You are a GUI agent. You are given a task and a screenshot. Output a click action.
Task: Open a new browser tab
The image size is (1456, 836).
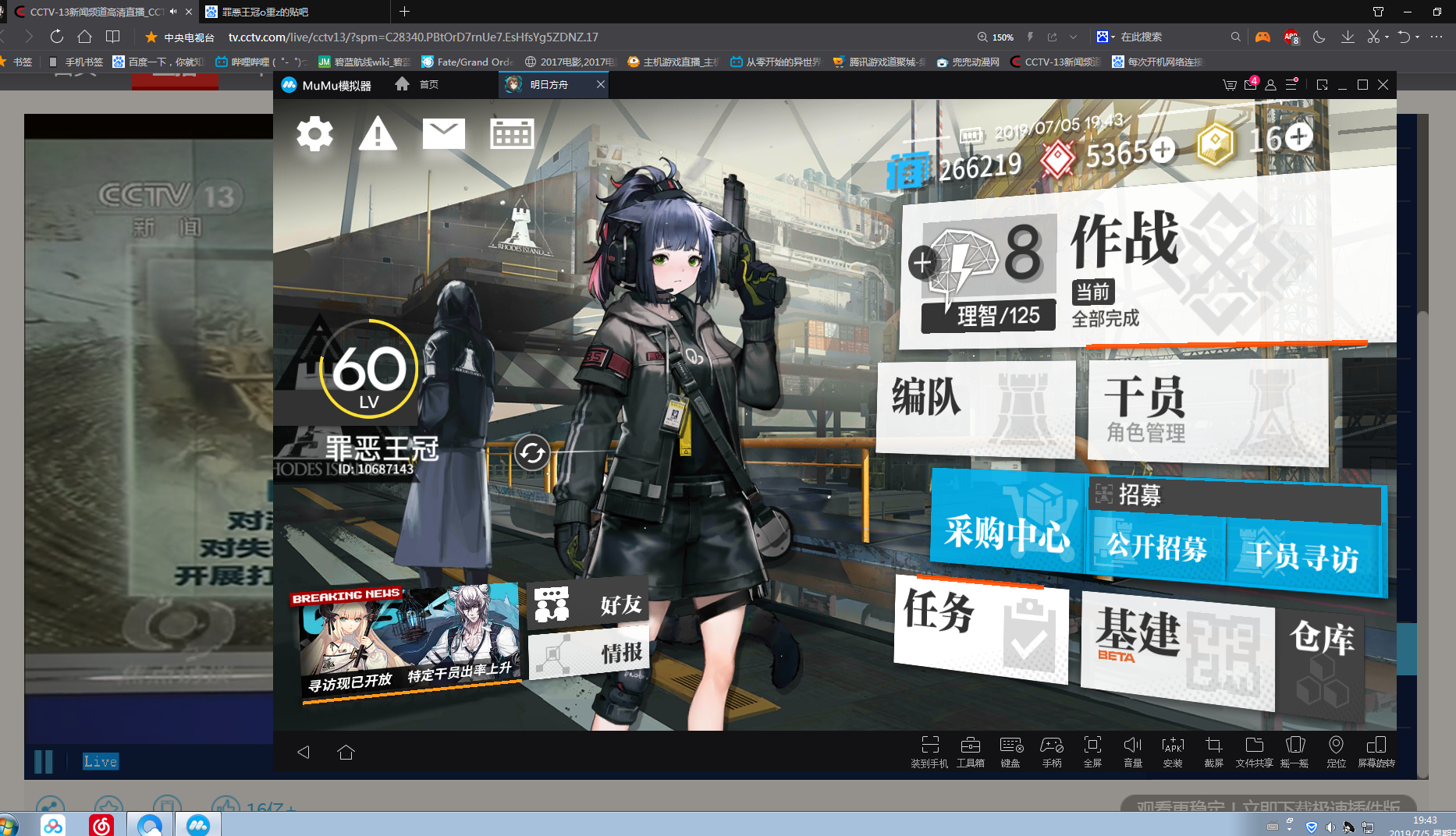click(x=404, y=11)
